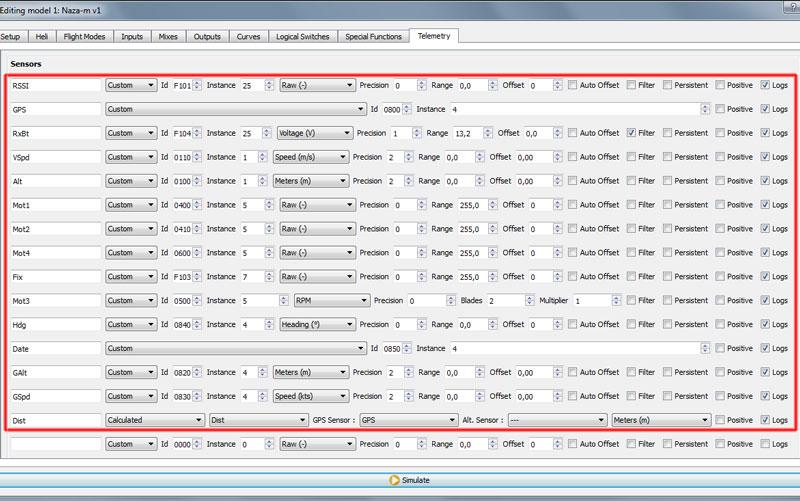
Task: Uncheck Filter on the RxBt sensor
Action: pos(631,133)
